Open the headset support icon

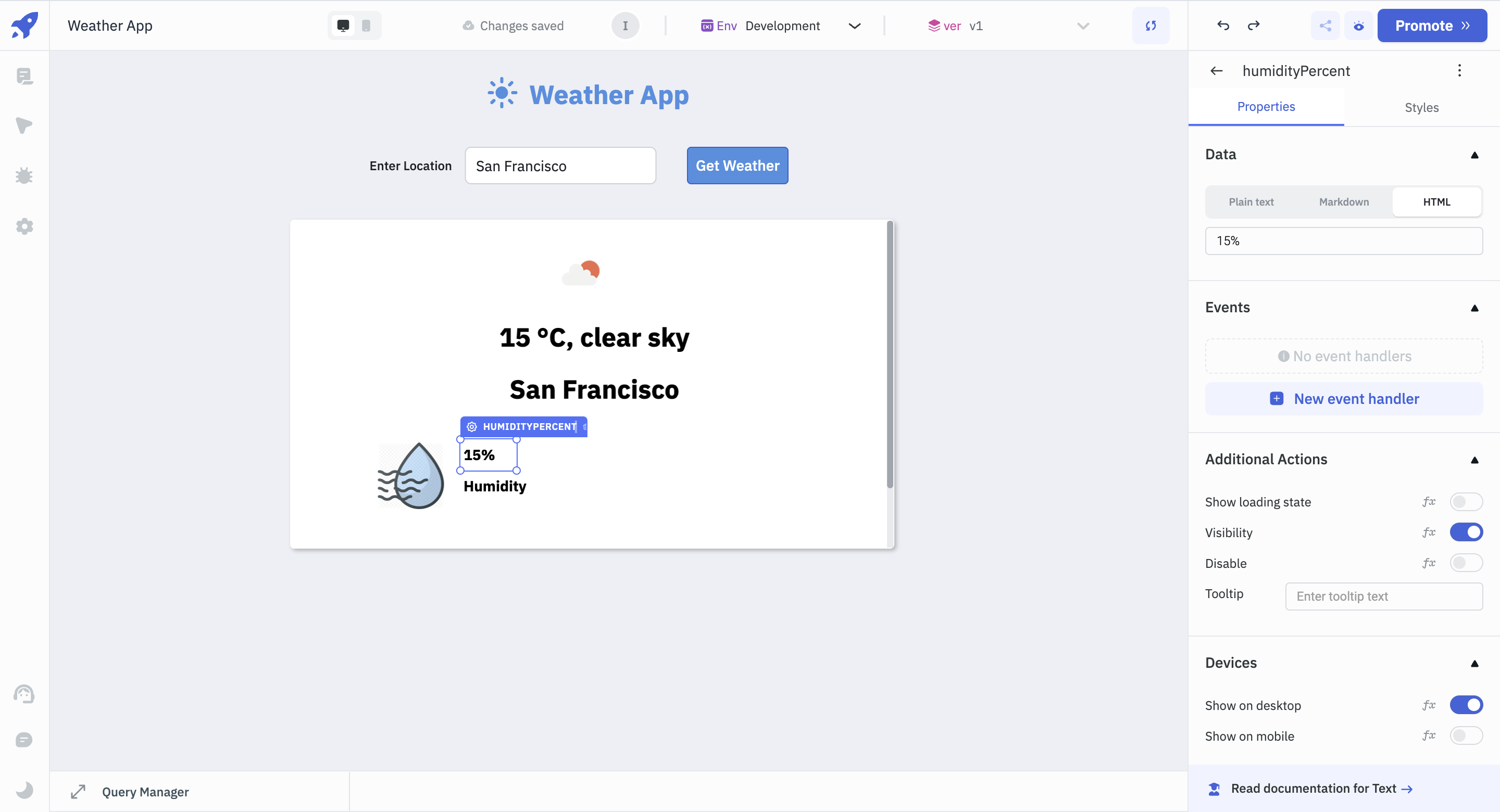point(24,694)
